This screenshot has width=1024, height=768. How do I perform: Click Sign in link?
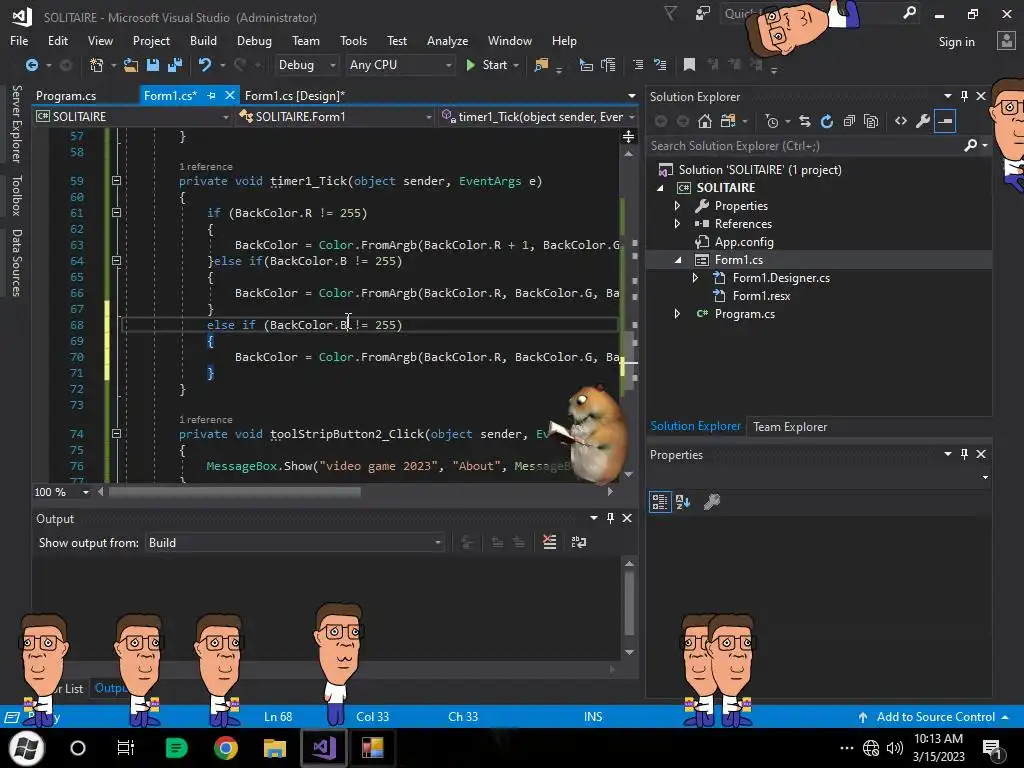click(x=956, y=42)
